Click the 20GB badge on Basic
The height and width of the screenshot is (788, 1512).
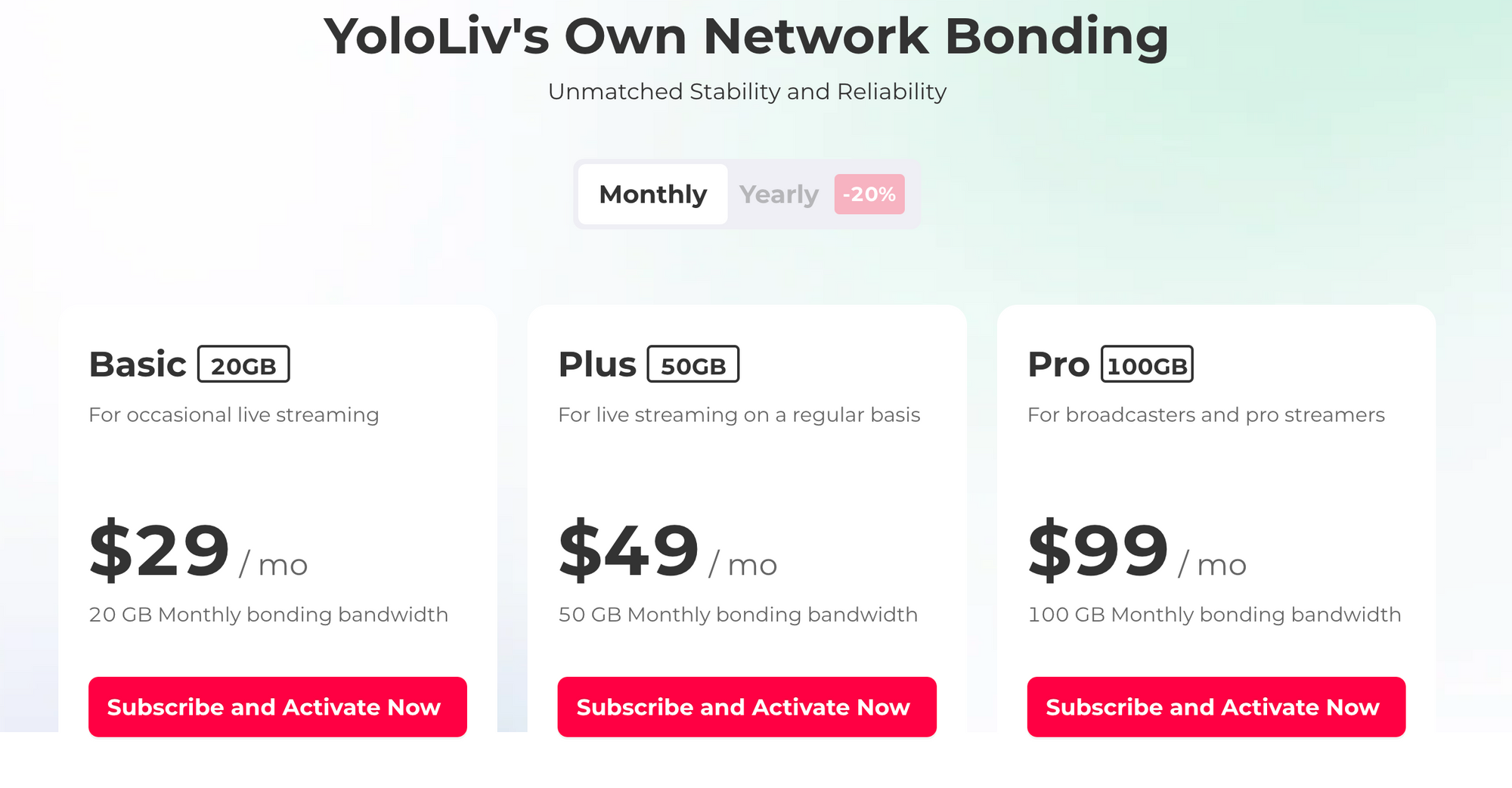(243, 365)
